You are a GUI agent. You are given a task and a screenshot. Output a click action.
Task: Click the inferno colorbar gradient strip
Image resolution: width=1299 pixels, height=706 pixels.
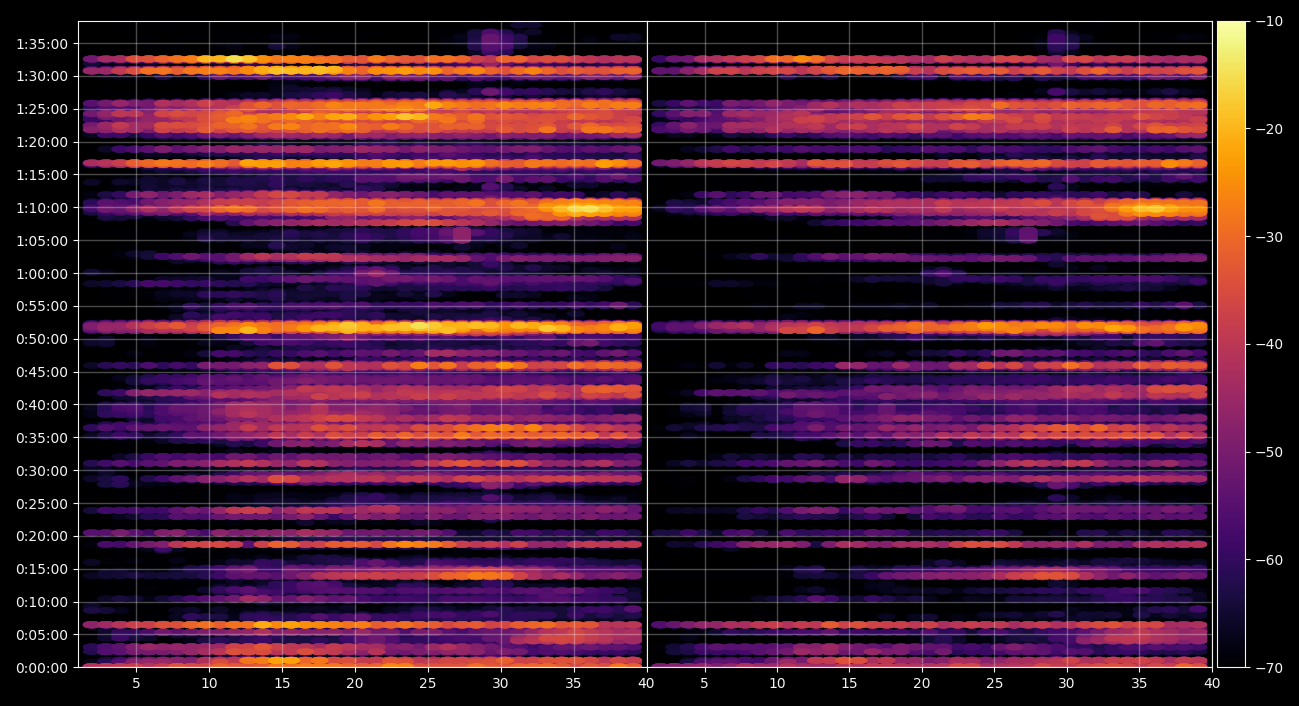pyautogui.click(x=1231, y=344)
